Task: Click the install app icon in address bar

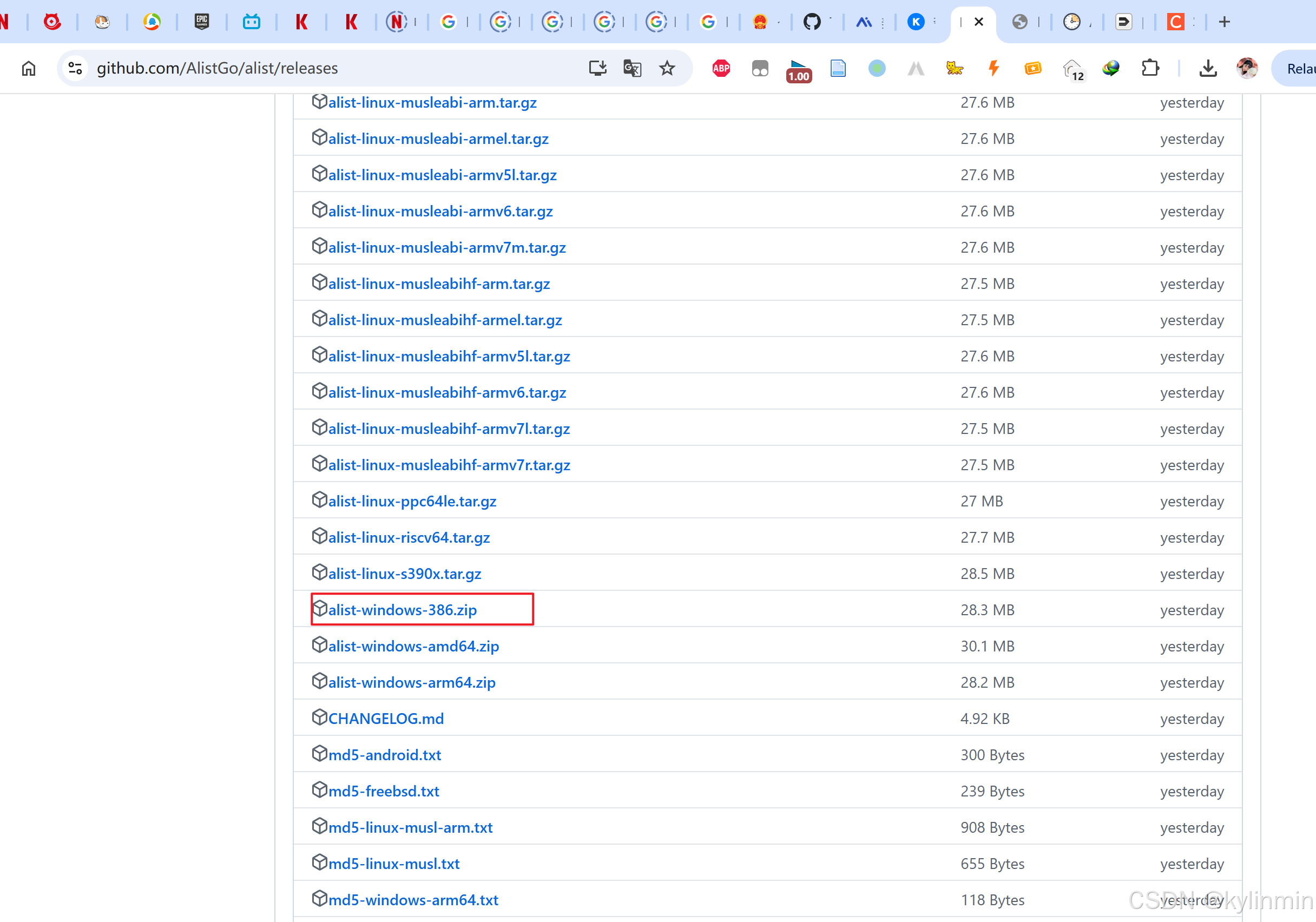Action: click(x=597, y=68)
